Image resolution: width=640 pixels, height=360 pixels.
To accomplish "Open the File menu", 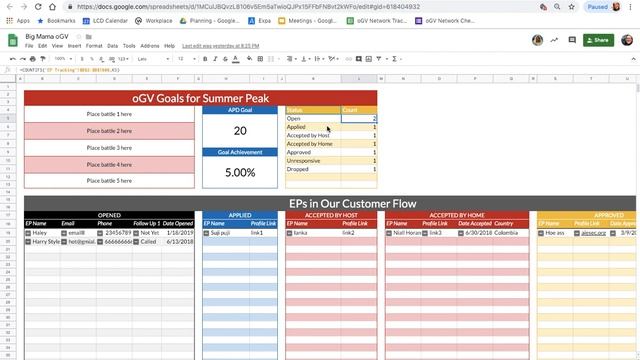I will coord(29,46).
